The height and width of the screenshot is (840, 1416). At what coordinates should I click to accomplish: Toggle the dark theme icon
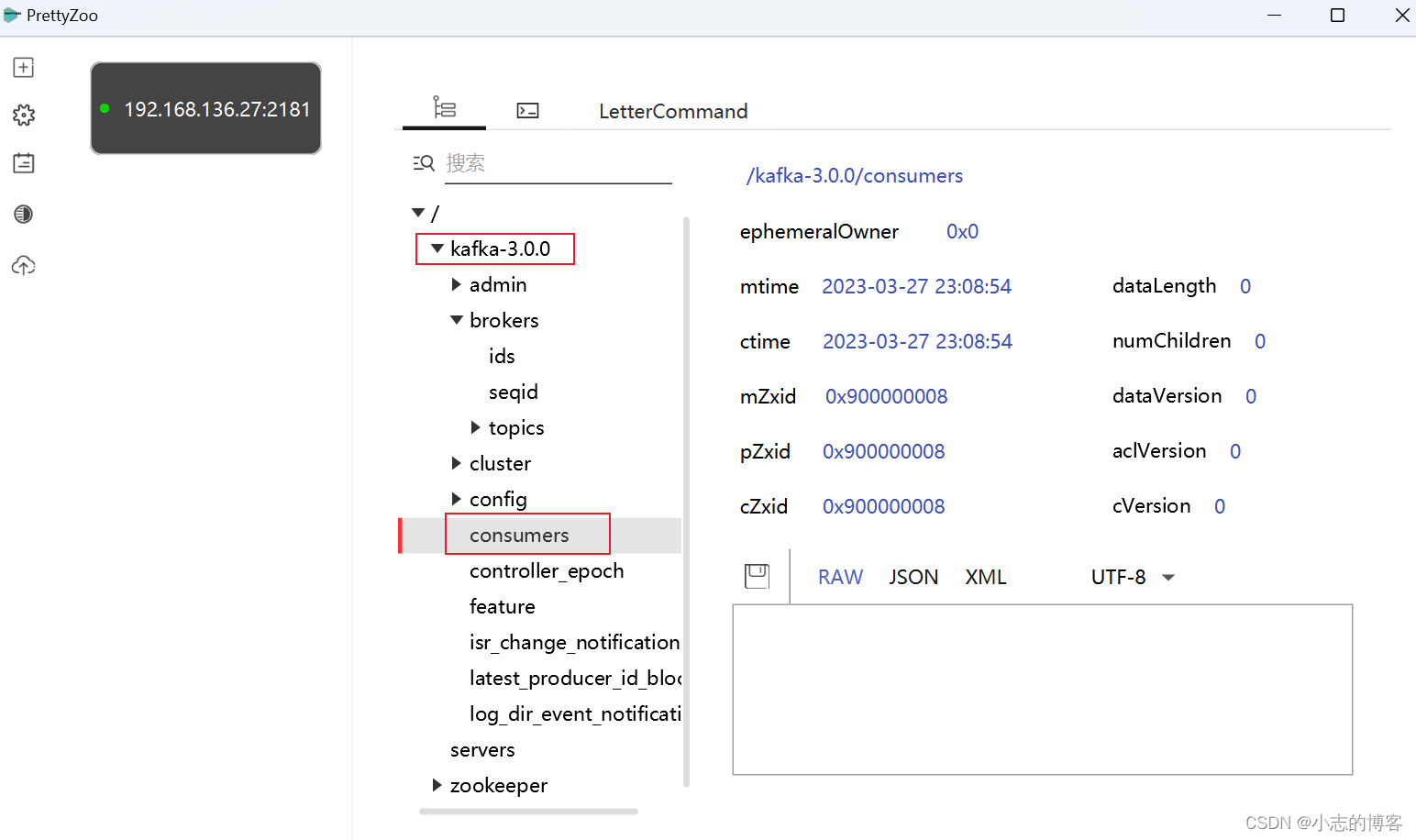click(24, 214)
